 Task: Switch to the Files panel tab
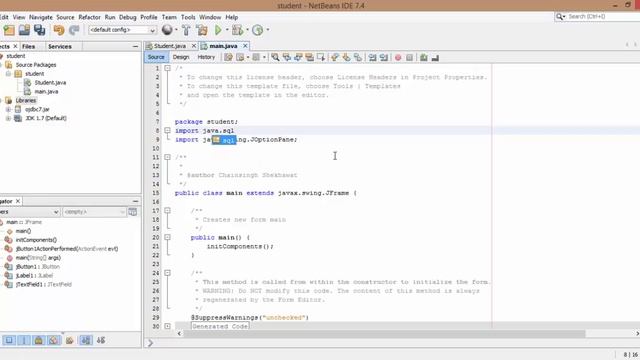point(28,47)
